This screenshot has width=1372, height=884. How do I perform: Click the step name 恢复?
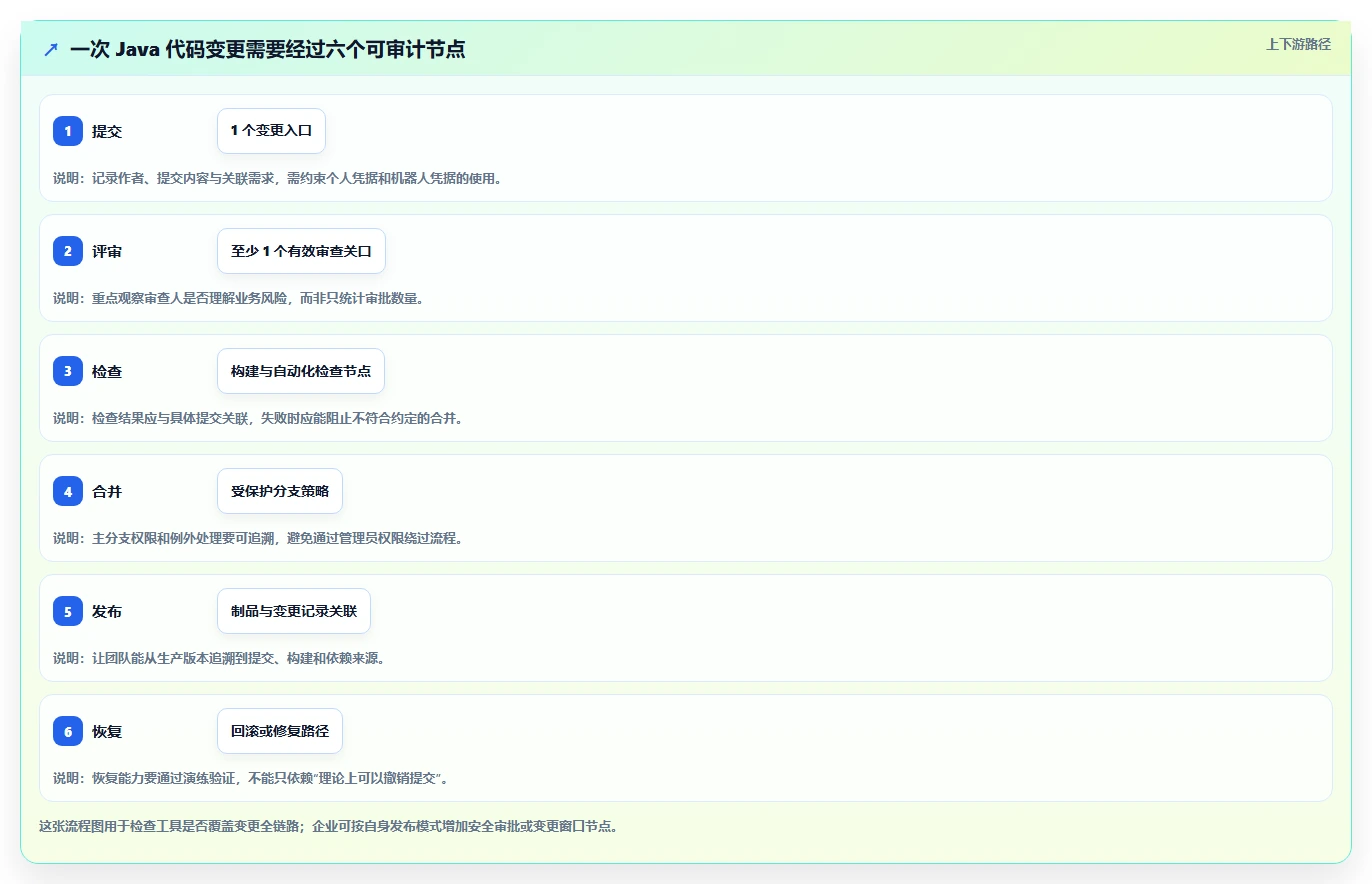point(107,731)
